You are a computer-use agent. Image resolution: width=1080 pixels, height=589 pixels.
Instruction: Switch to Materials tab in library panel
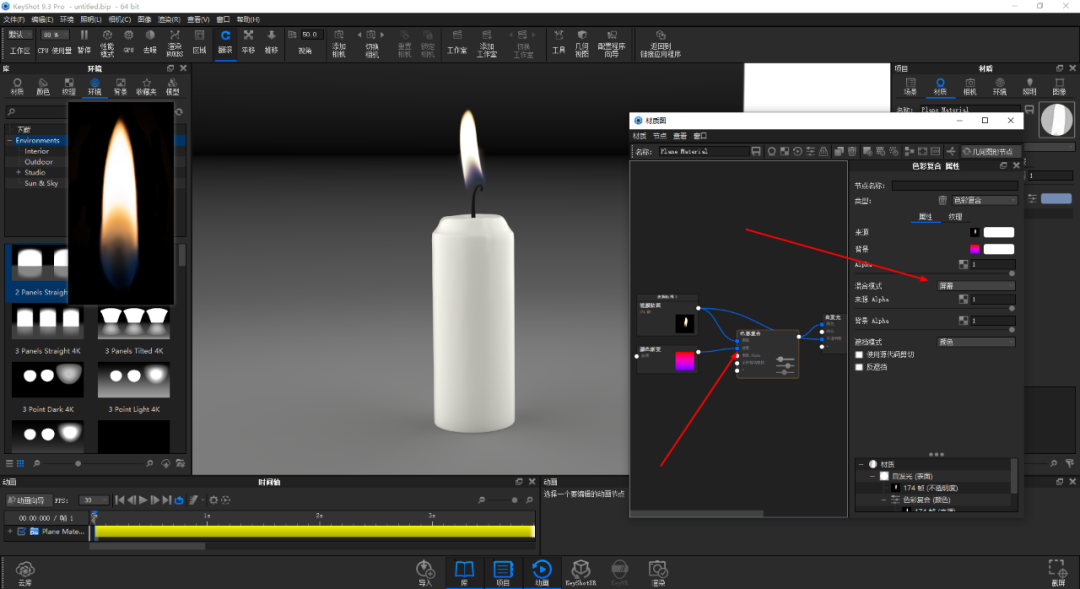point(17,86)
